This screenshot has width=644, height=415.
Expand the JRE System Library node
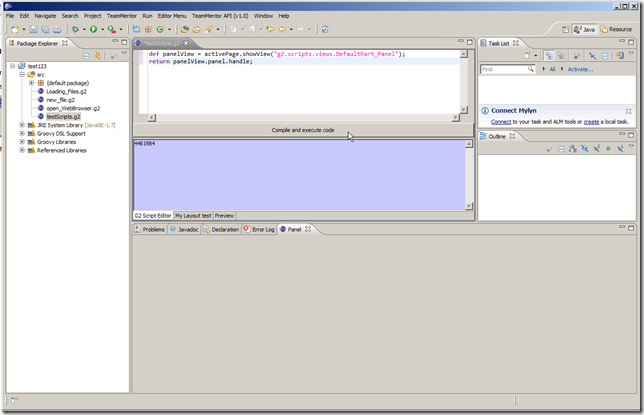tap(22, 125)
